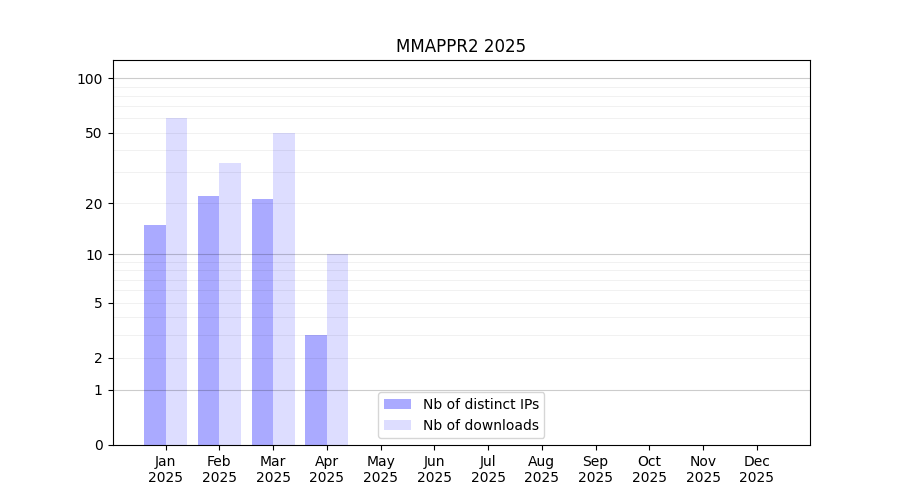Click the 0 tick on the y-axis
Image resolution: width=900 pixels, height=500 pixels.
pos(98,445)
